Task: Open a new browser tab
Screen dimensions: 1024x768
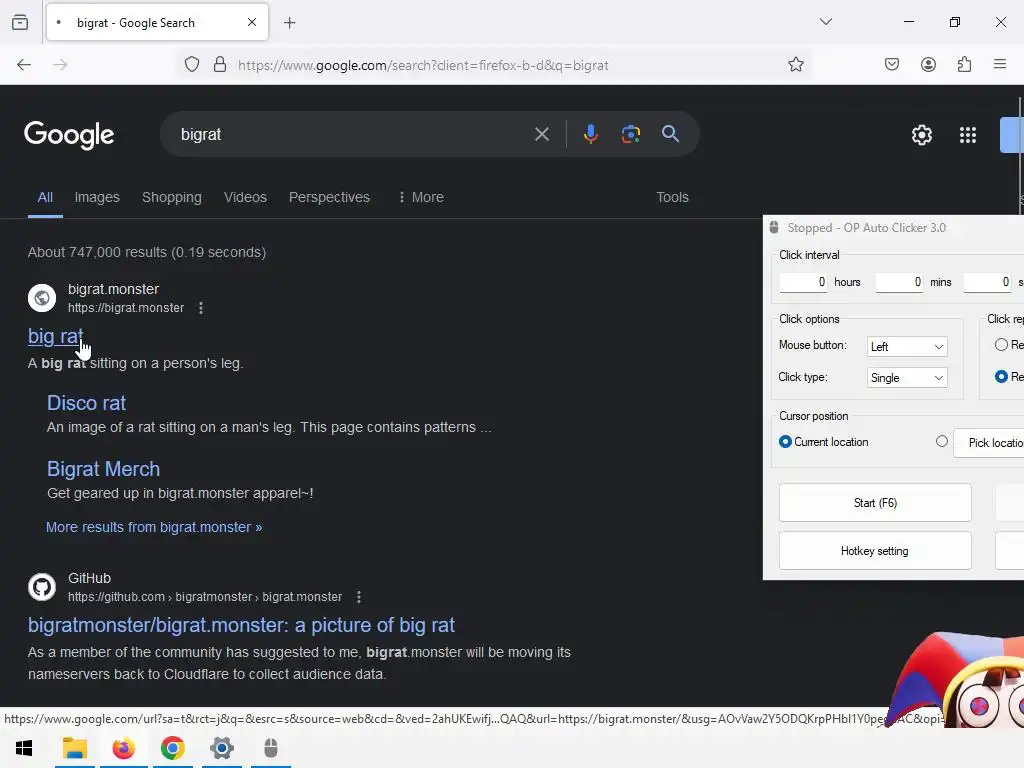Action: (290, 23)
